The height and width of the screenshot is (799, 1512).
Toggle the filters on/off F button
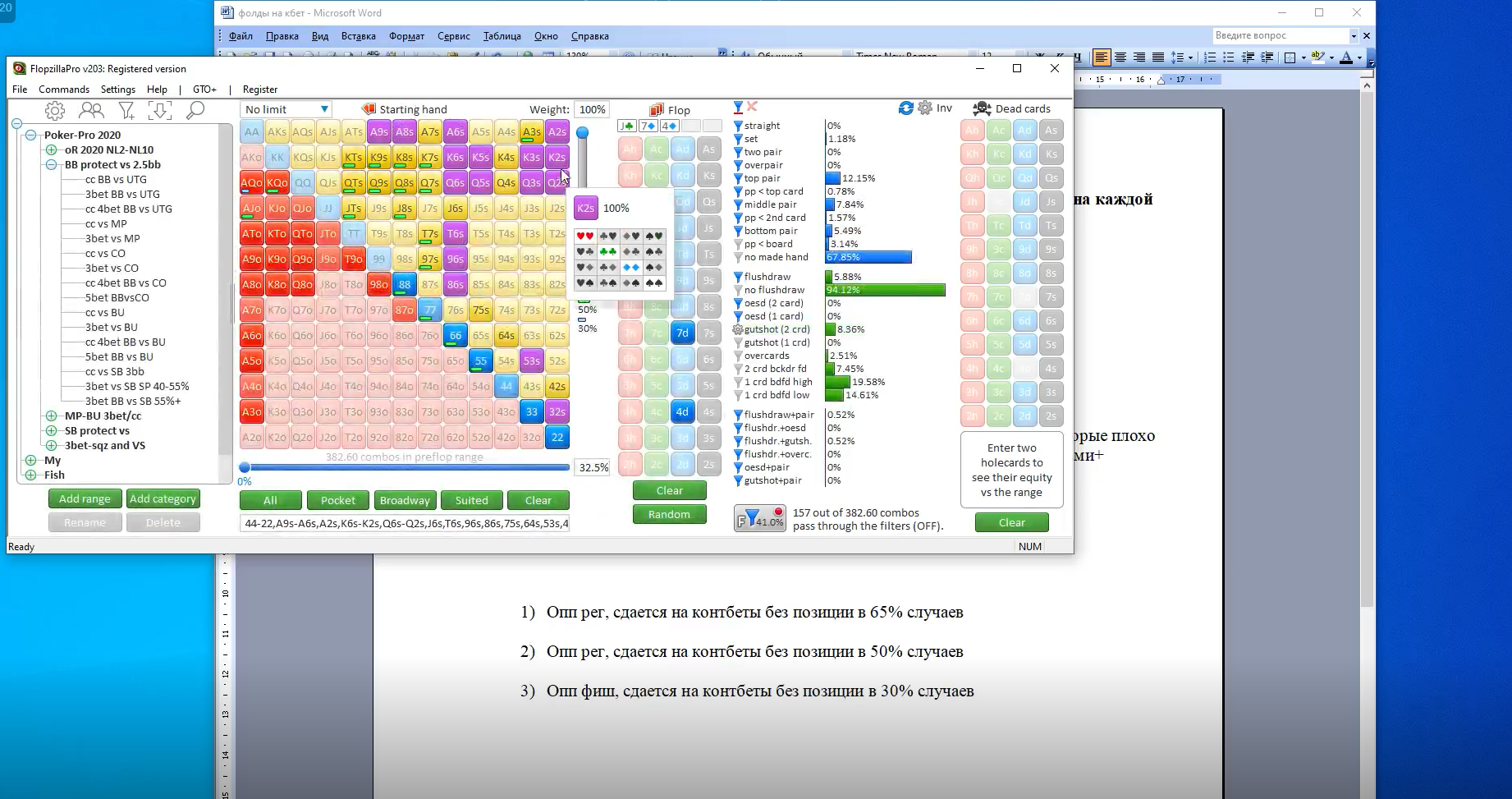(759, 518)
